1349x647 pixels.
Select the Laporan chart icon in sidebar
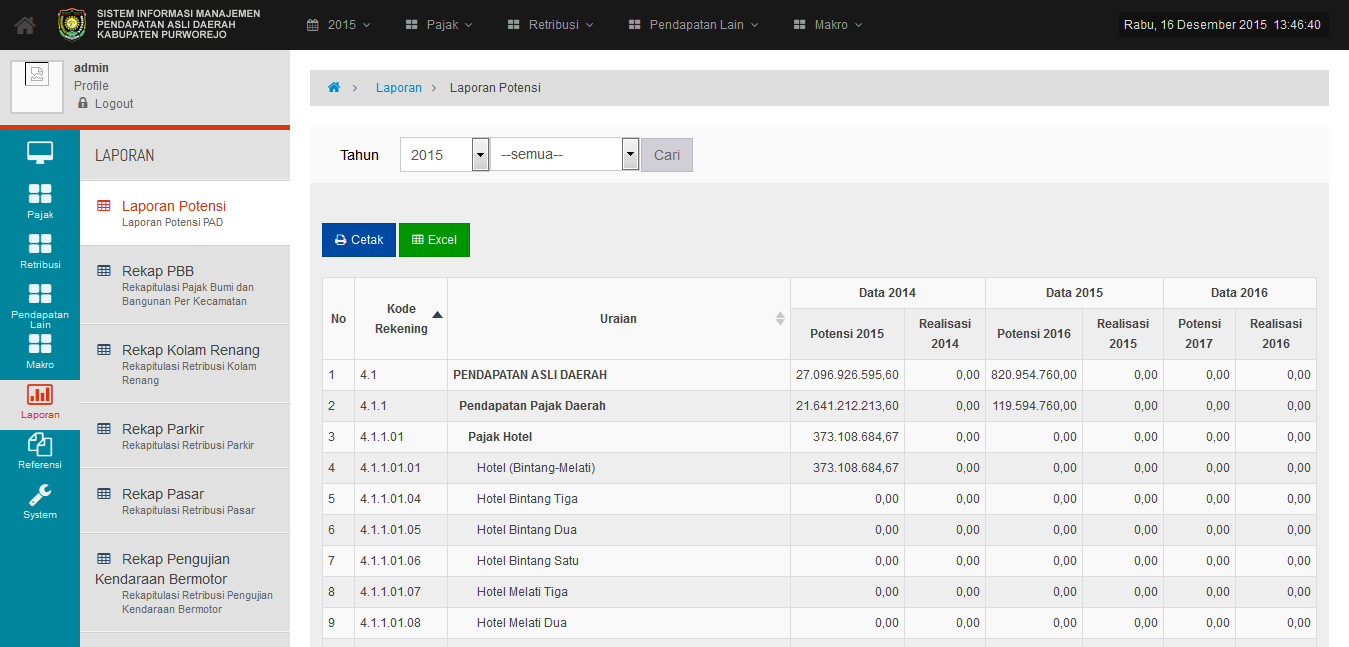(40, 394)
